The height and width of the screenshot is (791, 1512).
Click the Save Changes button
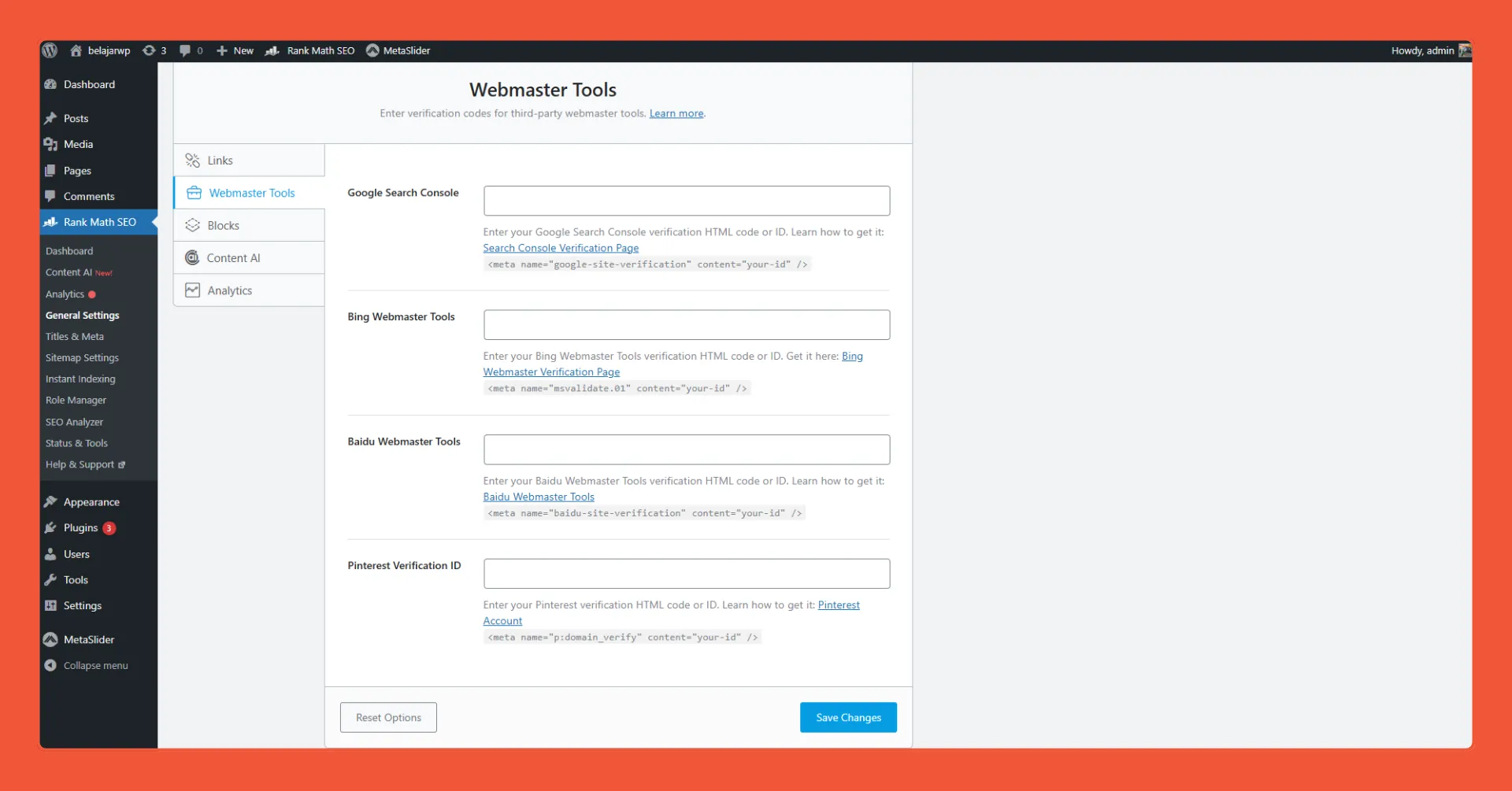point(847,717)
